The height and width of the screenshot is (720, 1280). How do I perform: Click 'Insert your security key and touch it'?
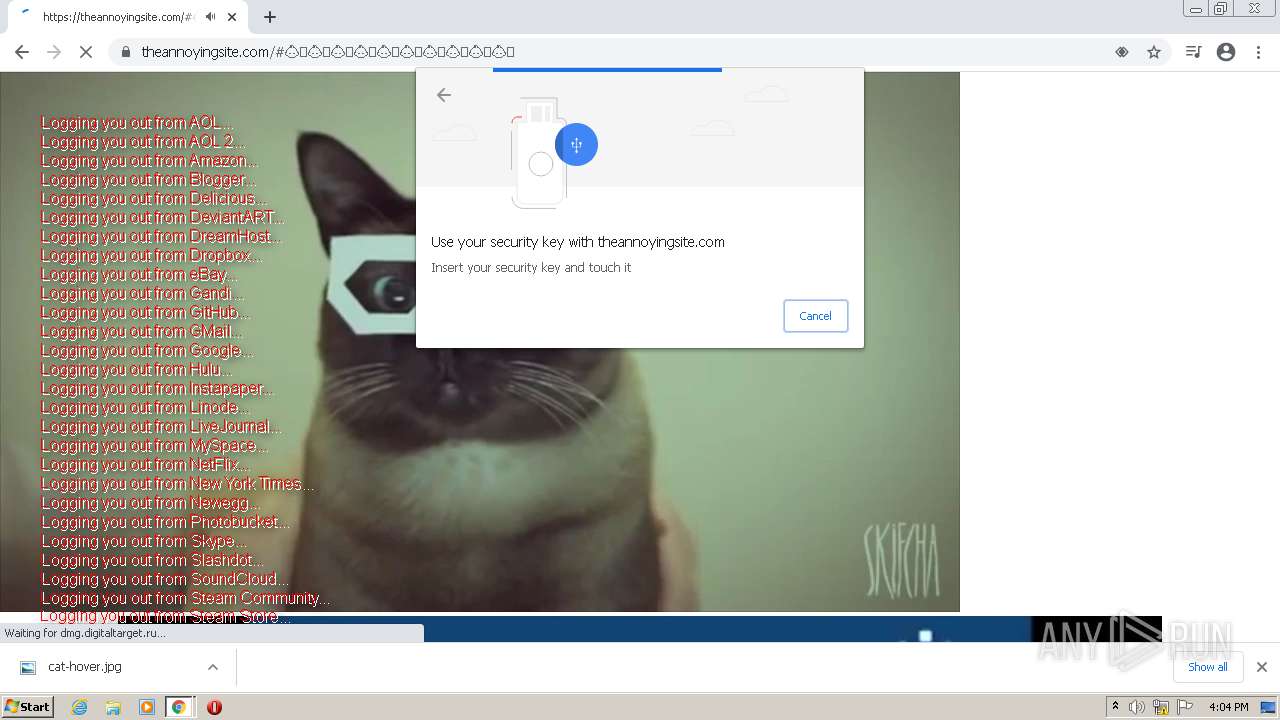(531, 268)
